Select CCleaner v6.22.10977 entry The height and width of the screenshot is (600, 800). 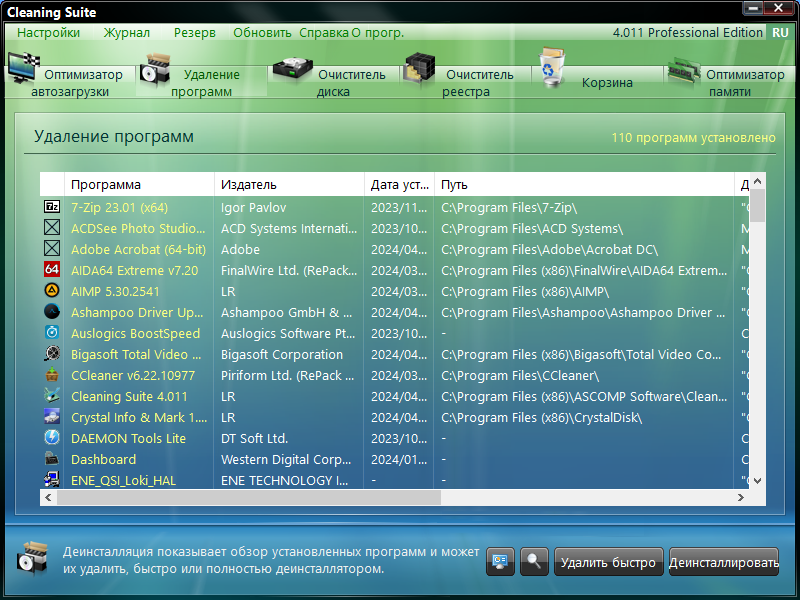[x=133, y=375]
